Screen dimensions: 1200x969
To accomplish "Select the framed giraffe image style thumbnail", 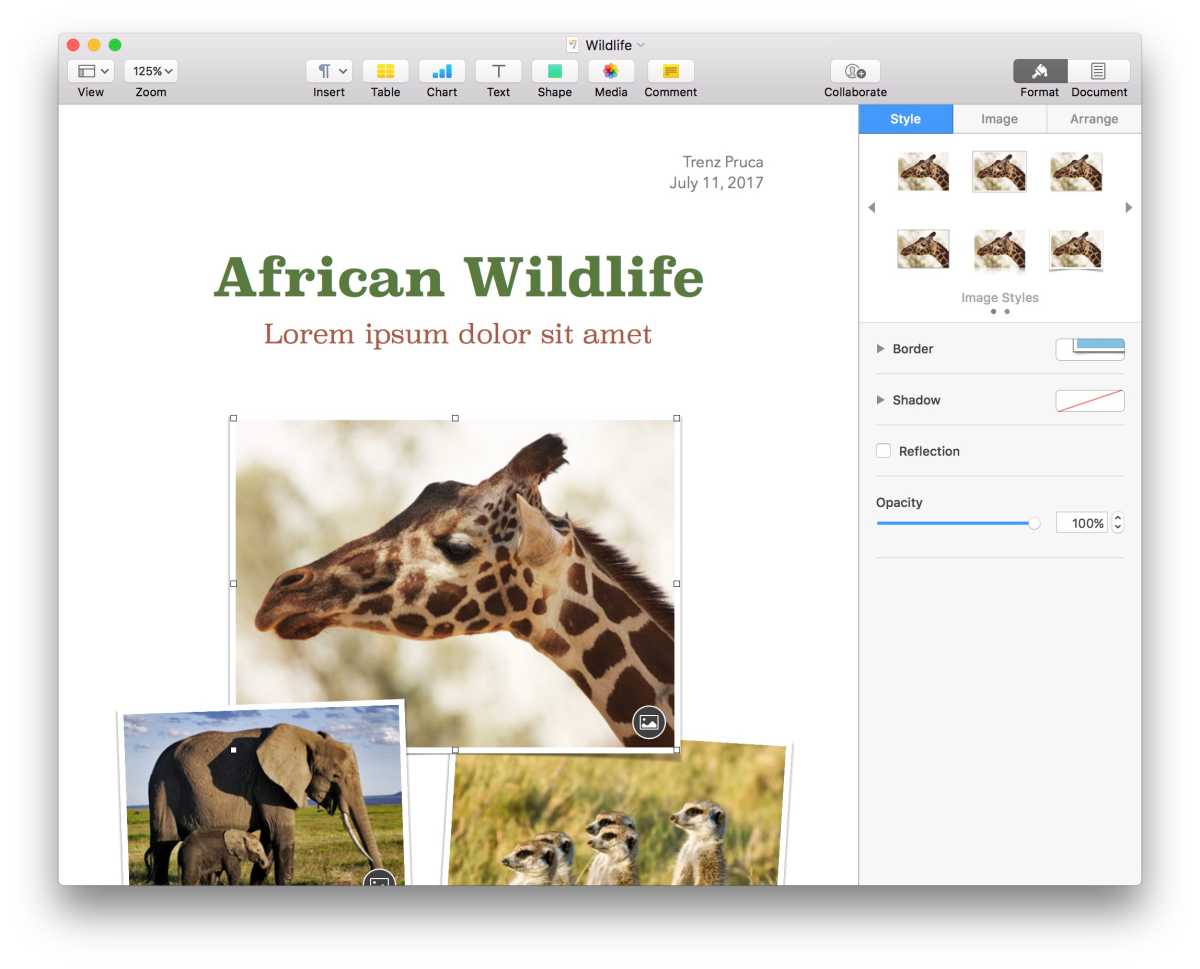I will [x=998, y=171].
